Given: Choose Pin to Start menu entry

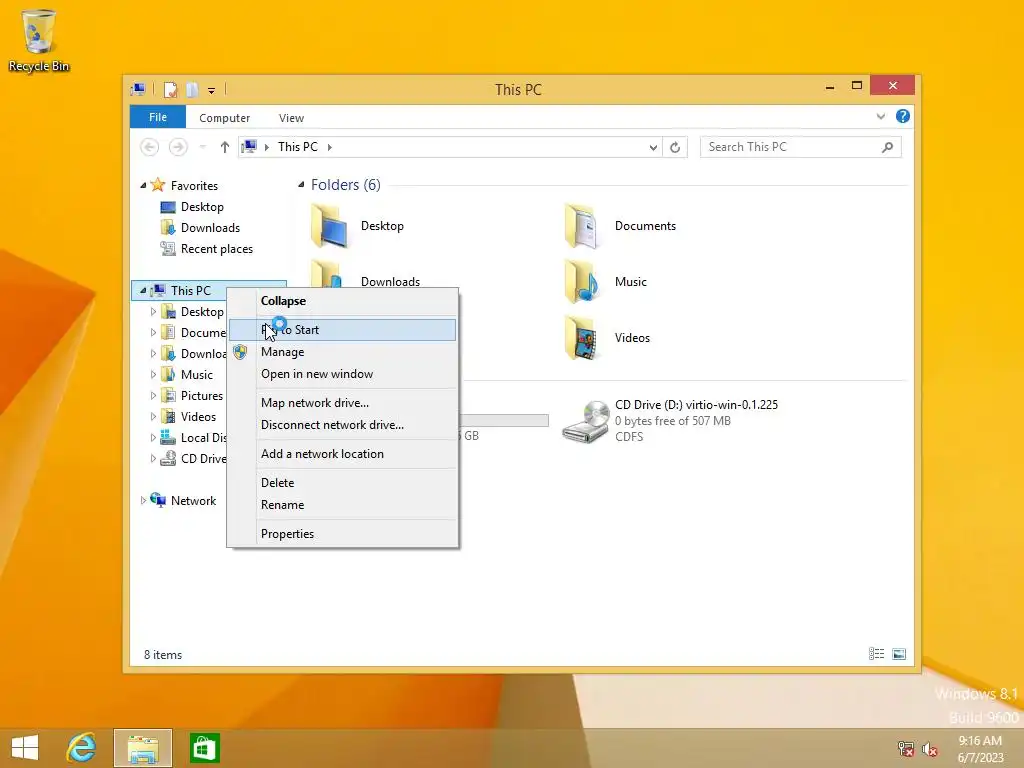Looking at the screenshot, I should (x=343, y=330).
